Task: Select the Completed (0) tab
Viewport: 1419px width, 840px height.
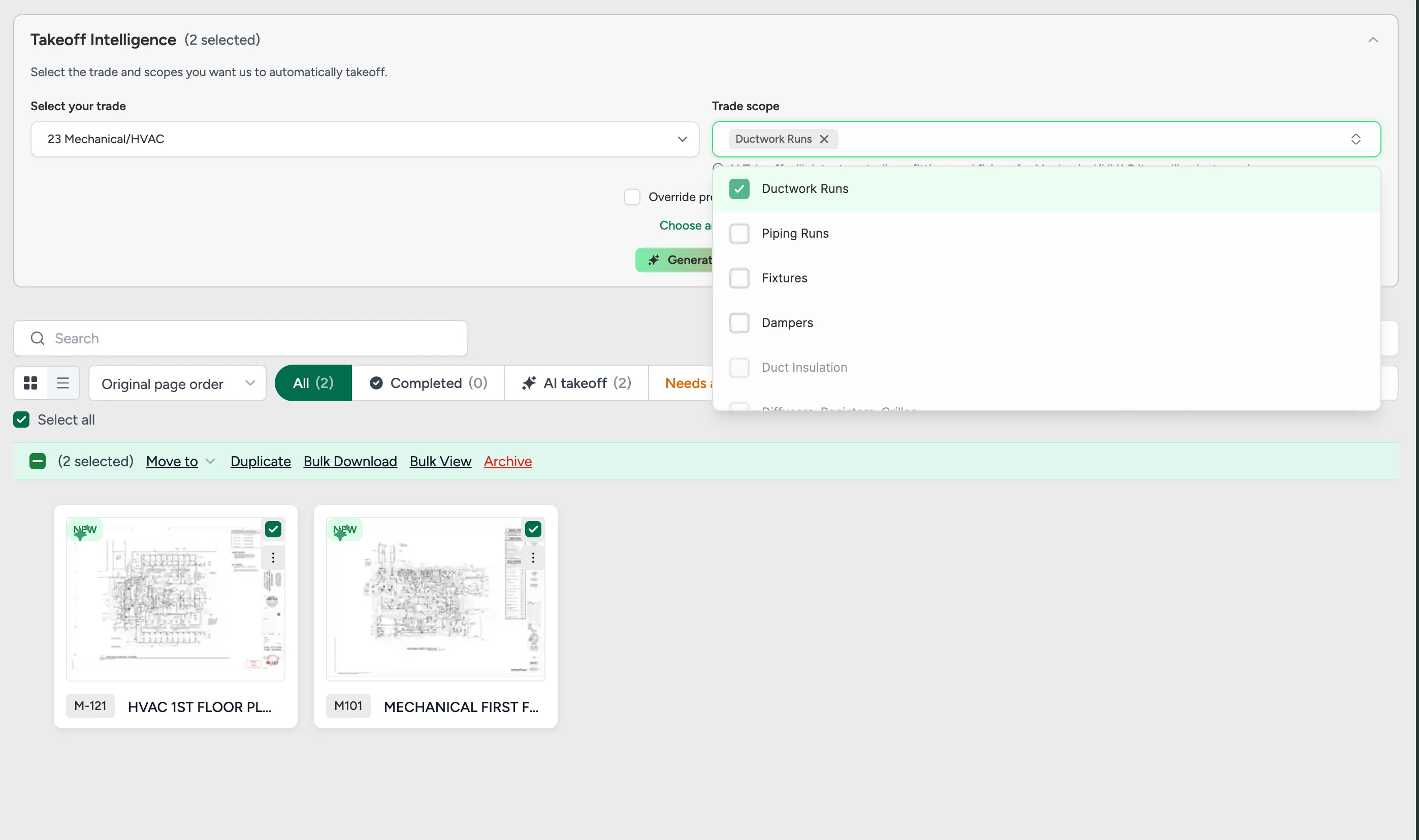Action: tap(428, 383)
